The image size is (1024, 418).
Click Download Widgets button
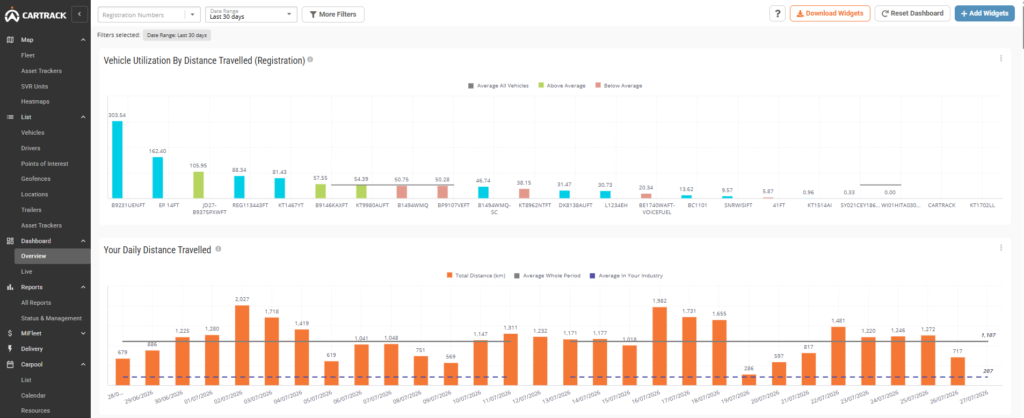(829, 14)
